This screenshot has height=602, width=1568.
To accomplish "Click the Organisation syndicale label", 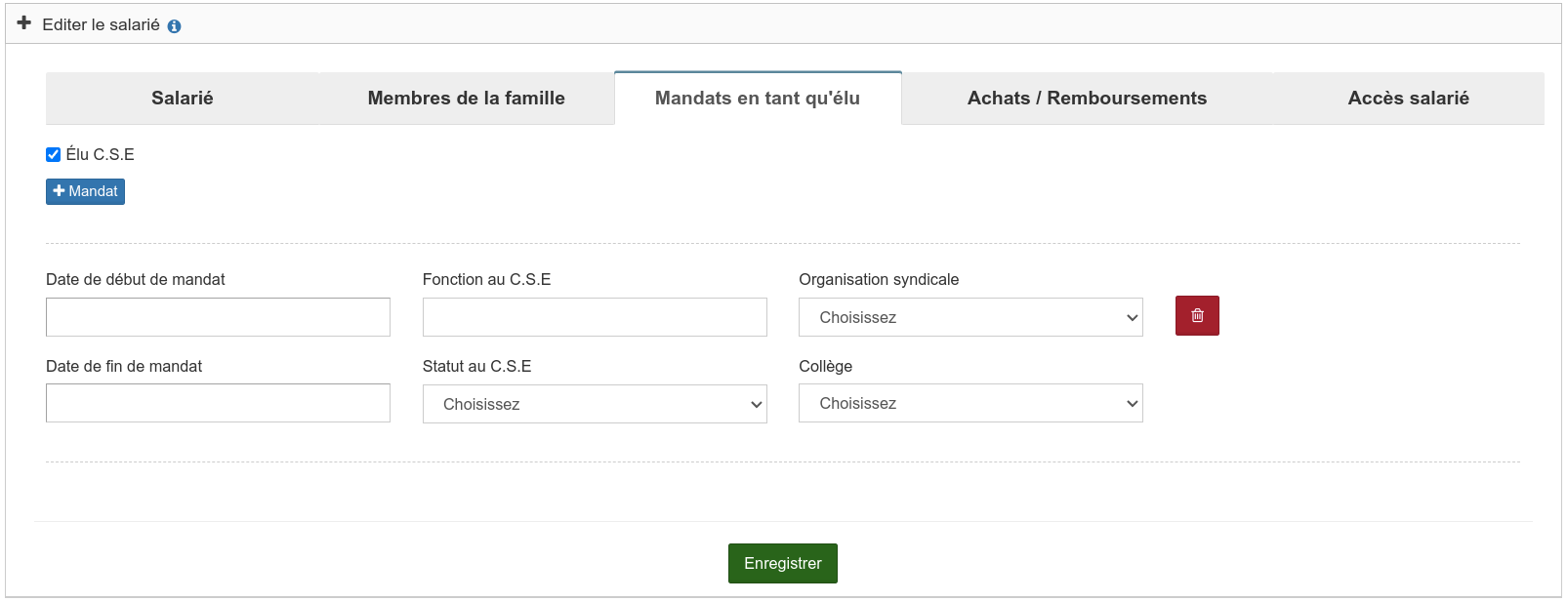I will (879, 279).
